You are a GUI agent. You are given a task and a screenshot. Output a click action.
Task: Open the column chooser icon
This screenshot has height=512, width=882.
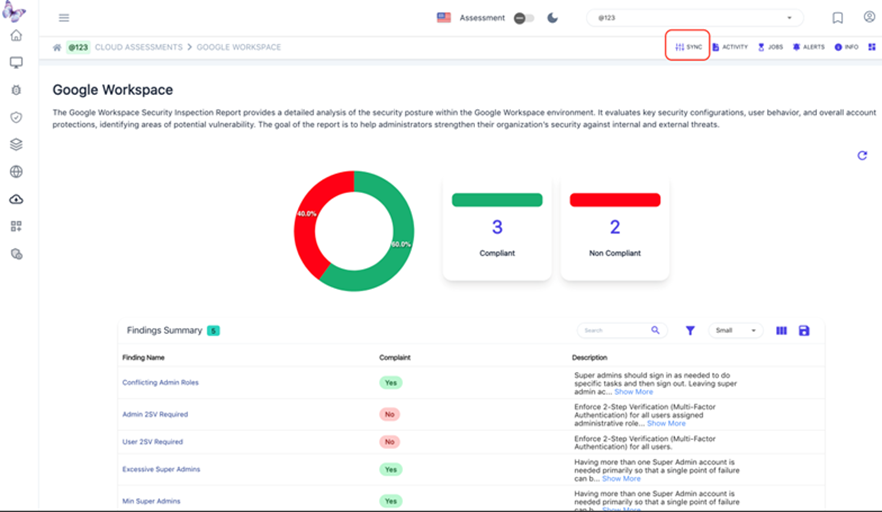coord(782,330)
